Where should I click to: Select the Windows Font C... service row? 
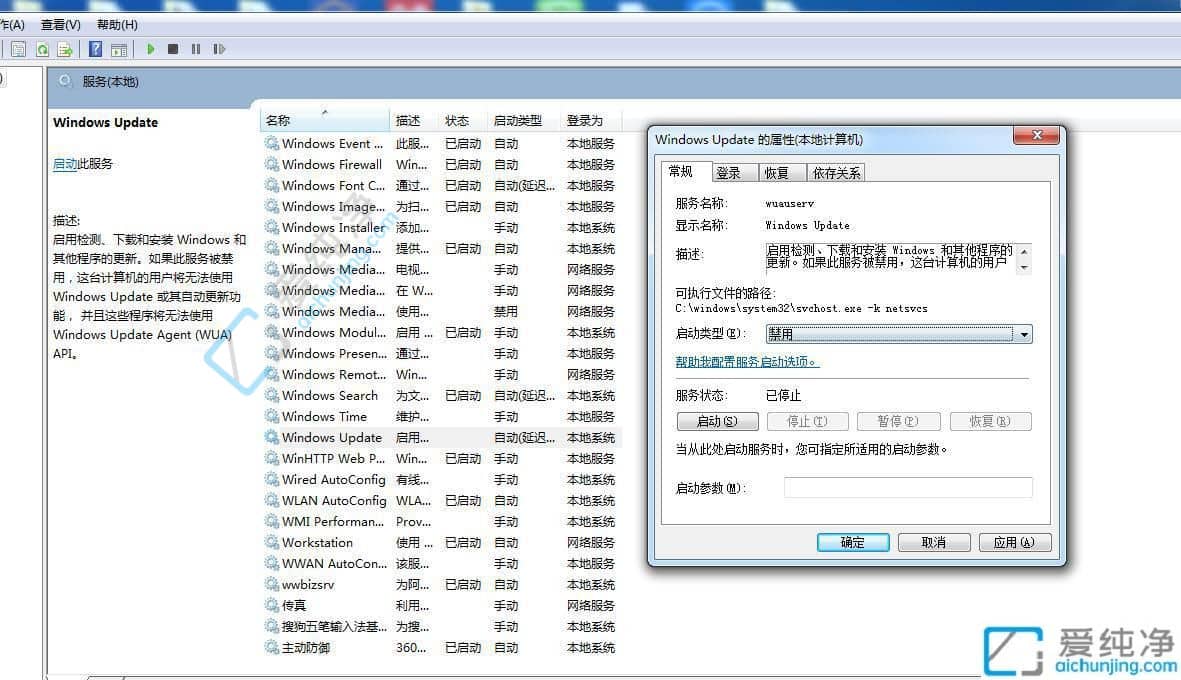(x=441, y=185)
